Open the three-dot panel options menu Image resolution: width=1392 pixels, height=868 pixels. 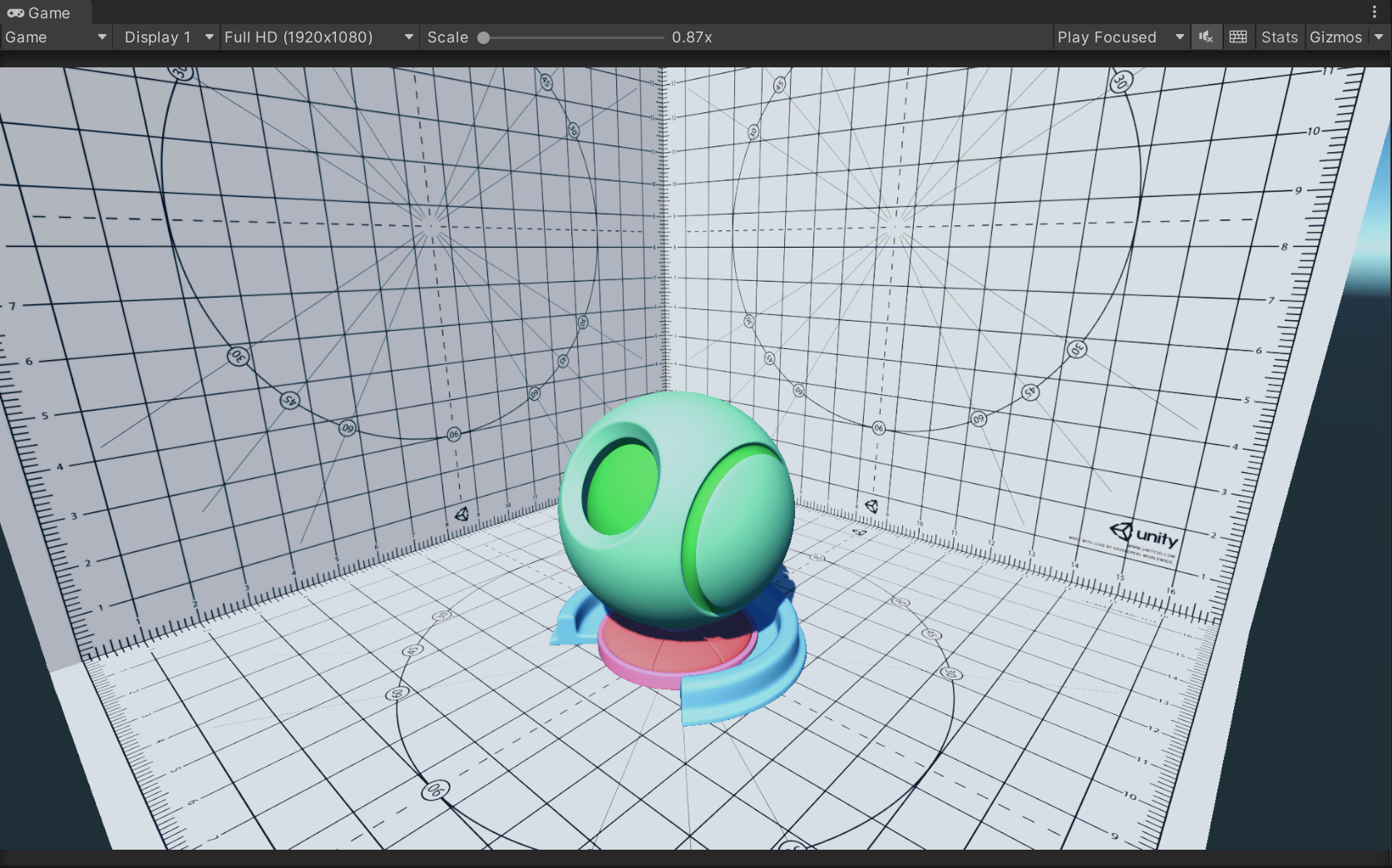coord(1374,12)
